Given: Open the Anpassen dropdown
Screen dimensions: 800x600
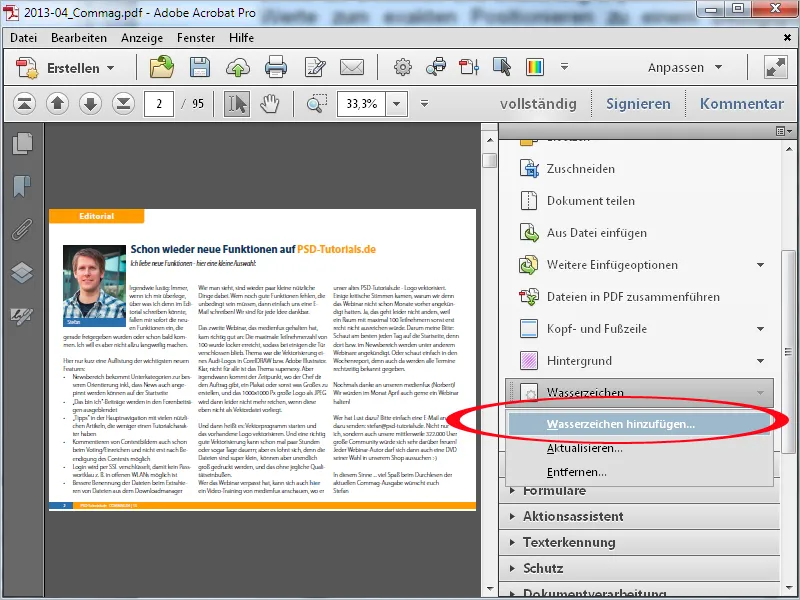Looking at the screenshot, I should coord(685,67).
